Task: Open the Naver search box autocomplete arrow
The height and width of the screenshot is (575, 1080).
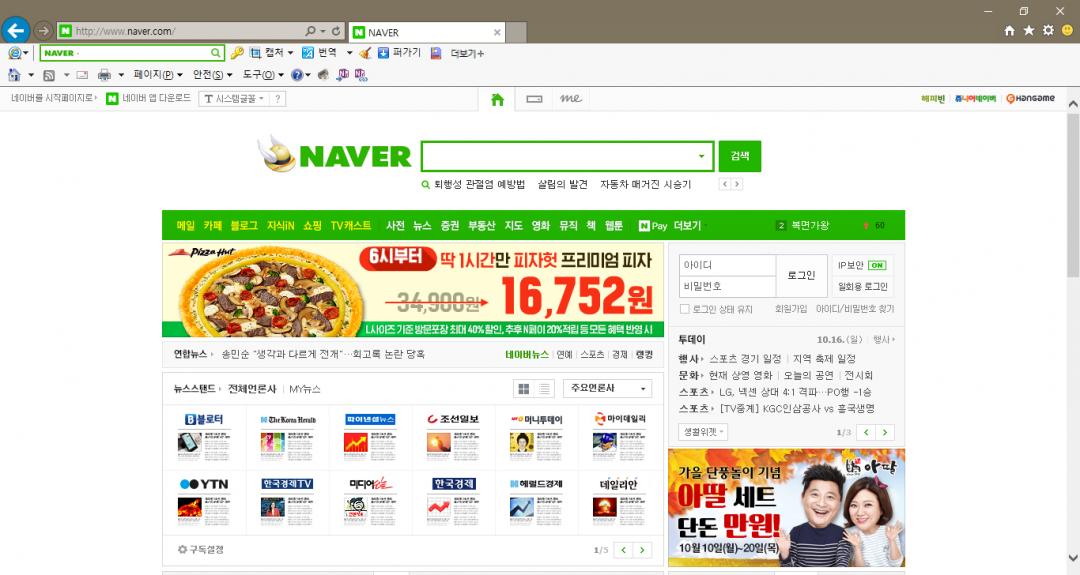Action: coord(701,157)
